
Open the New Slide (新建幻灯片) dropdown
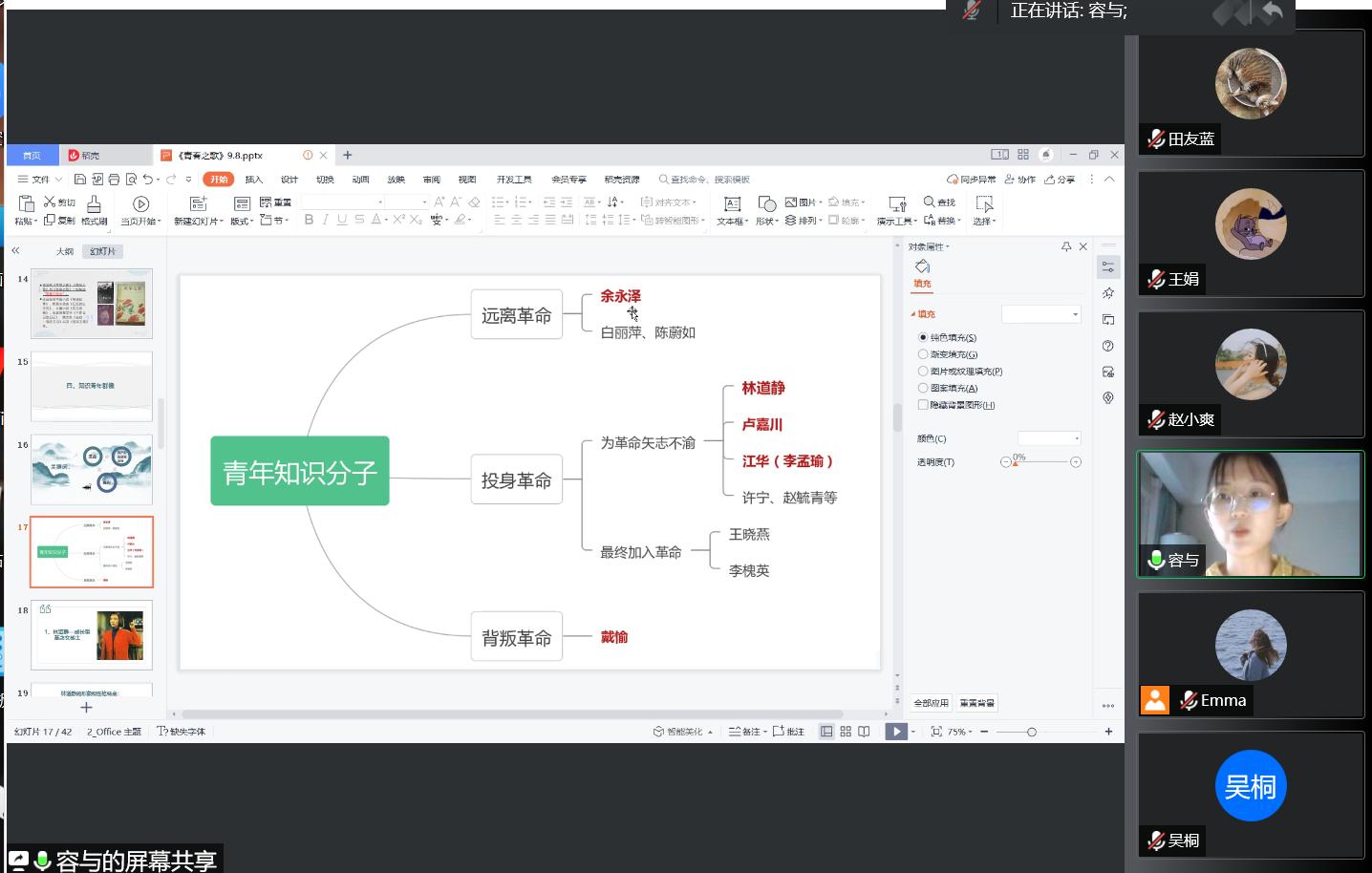tap(199, 221)
